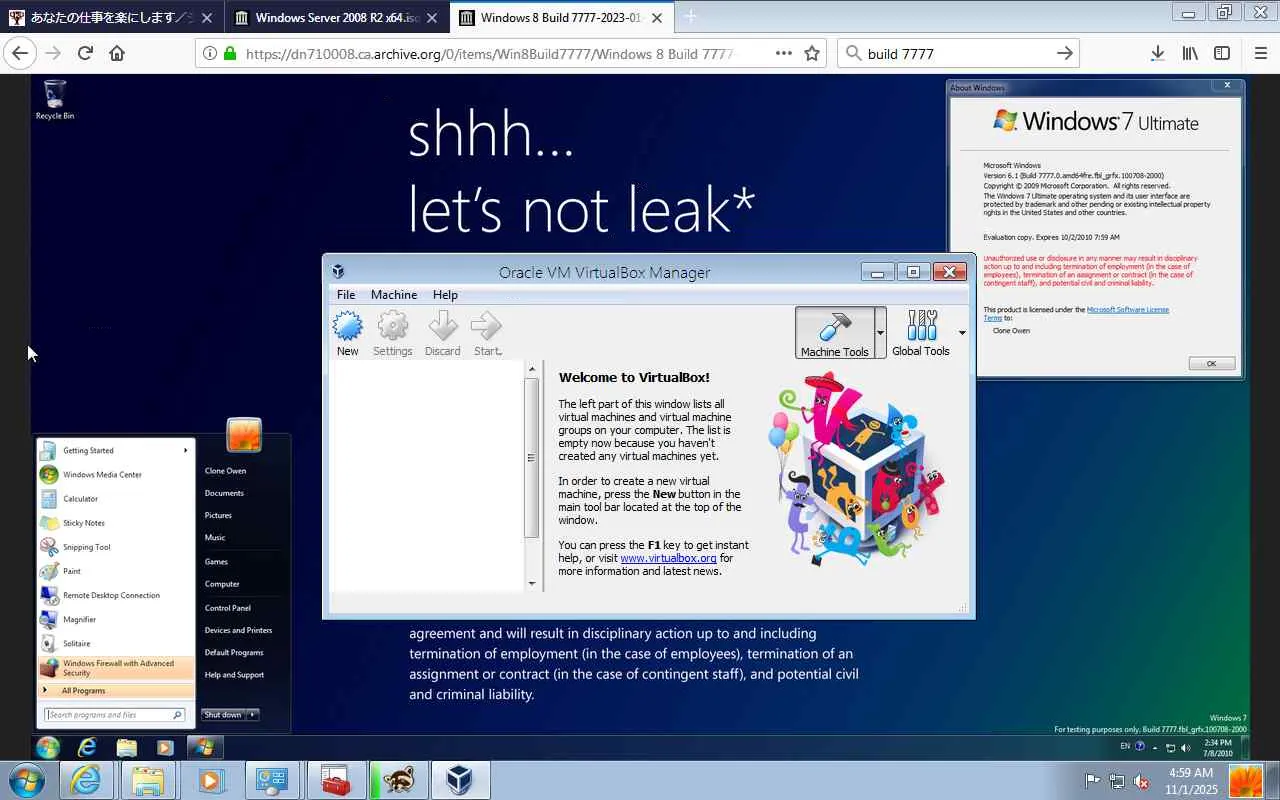
Task: Launch Snipping Tool from the Start menu
Action: [116, 547]
